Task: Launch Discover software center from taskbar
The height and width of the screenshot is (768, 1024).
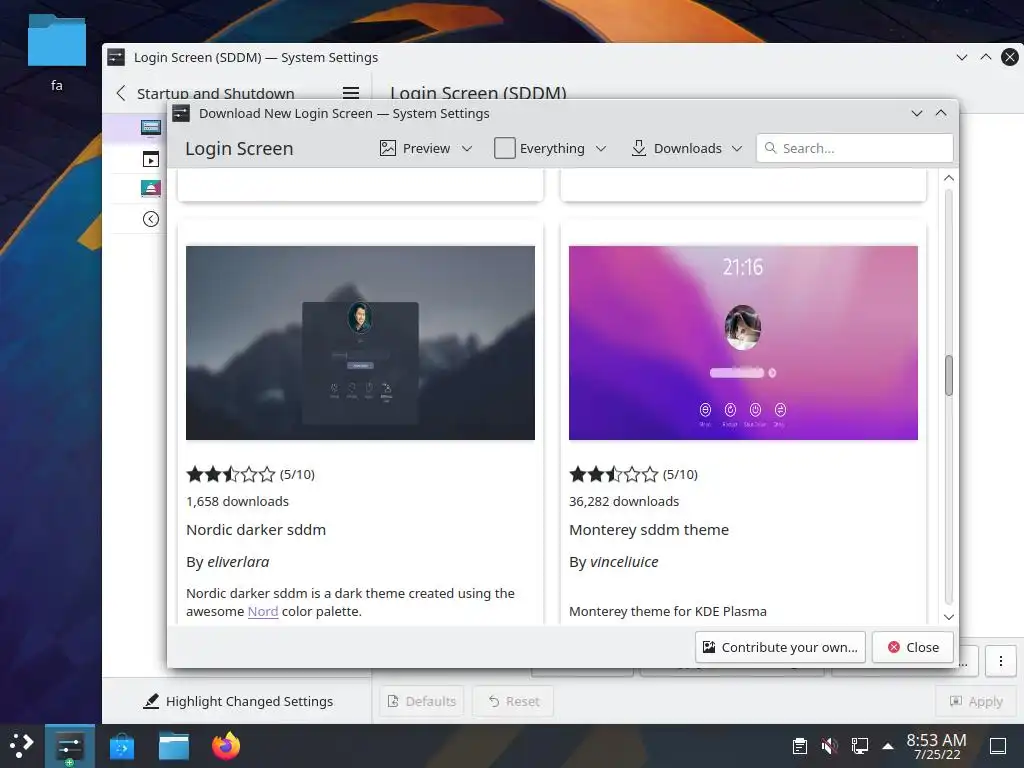Action: click(x=121, y=746)
